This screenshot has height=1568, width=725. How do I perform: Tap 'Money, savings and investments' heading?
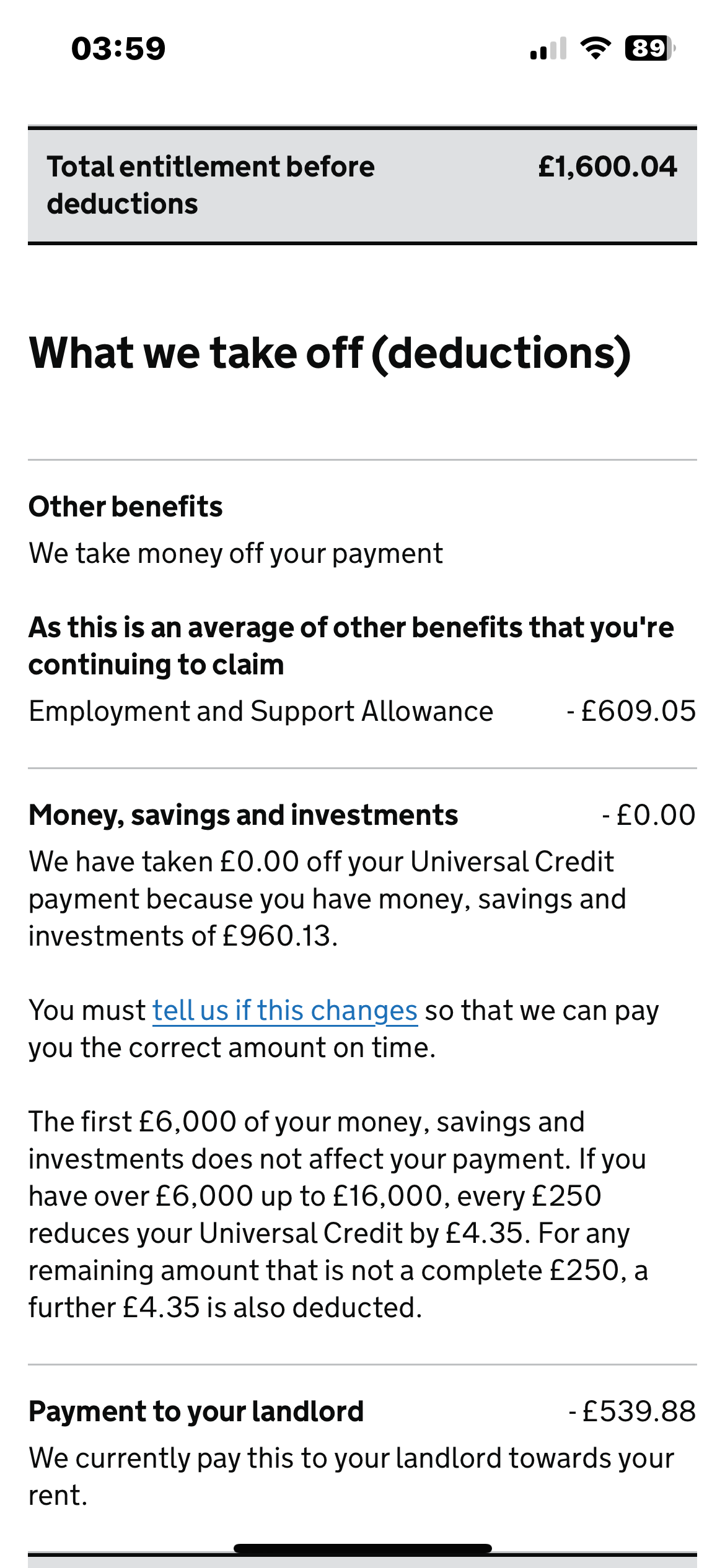(243, 815)
